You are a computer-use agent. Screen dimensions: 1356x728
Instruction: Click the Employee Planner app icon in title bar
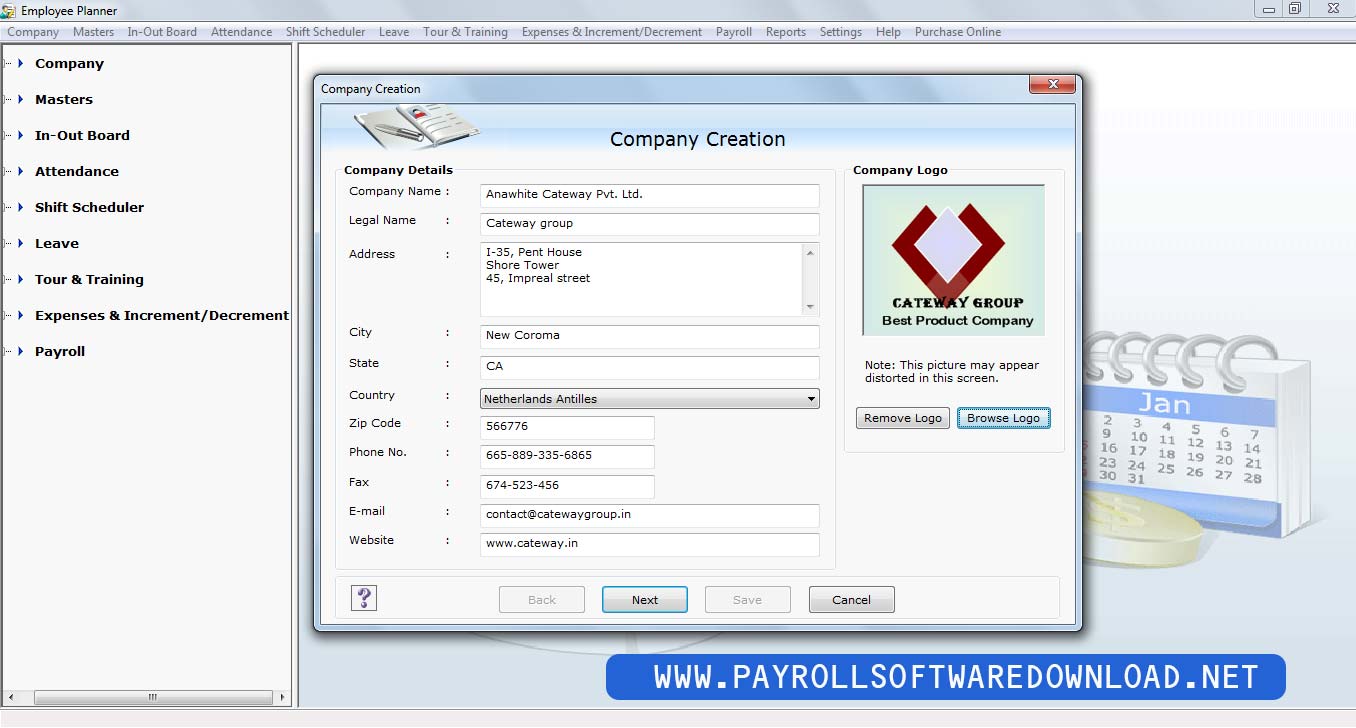(x=9, y=11)
